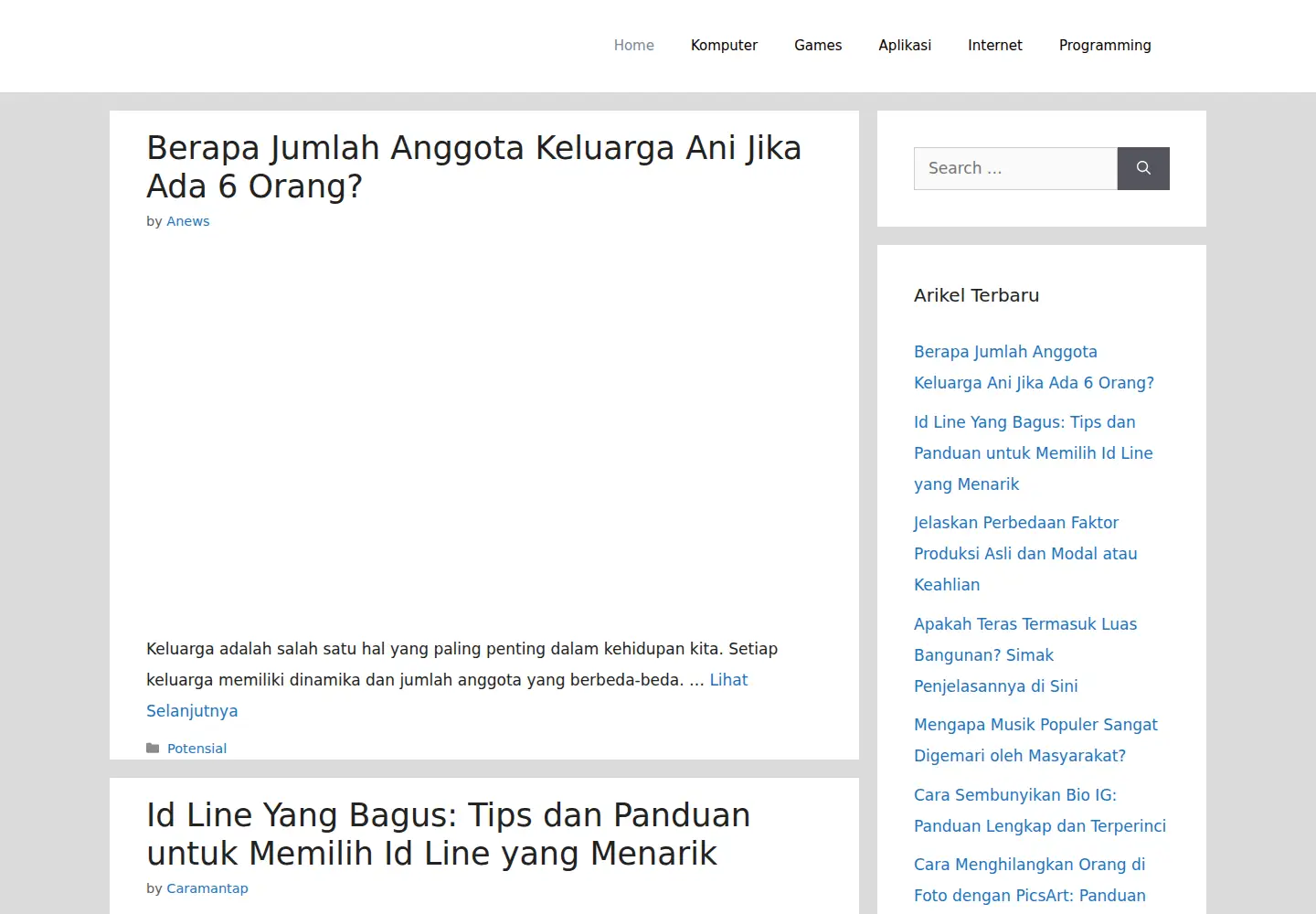1316x914 pixels.
Task: Click the search magnifier button
Action: coord(1143,168)
